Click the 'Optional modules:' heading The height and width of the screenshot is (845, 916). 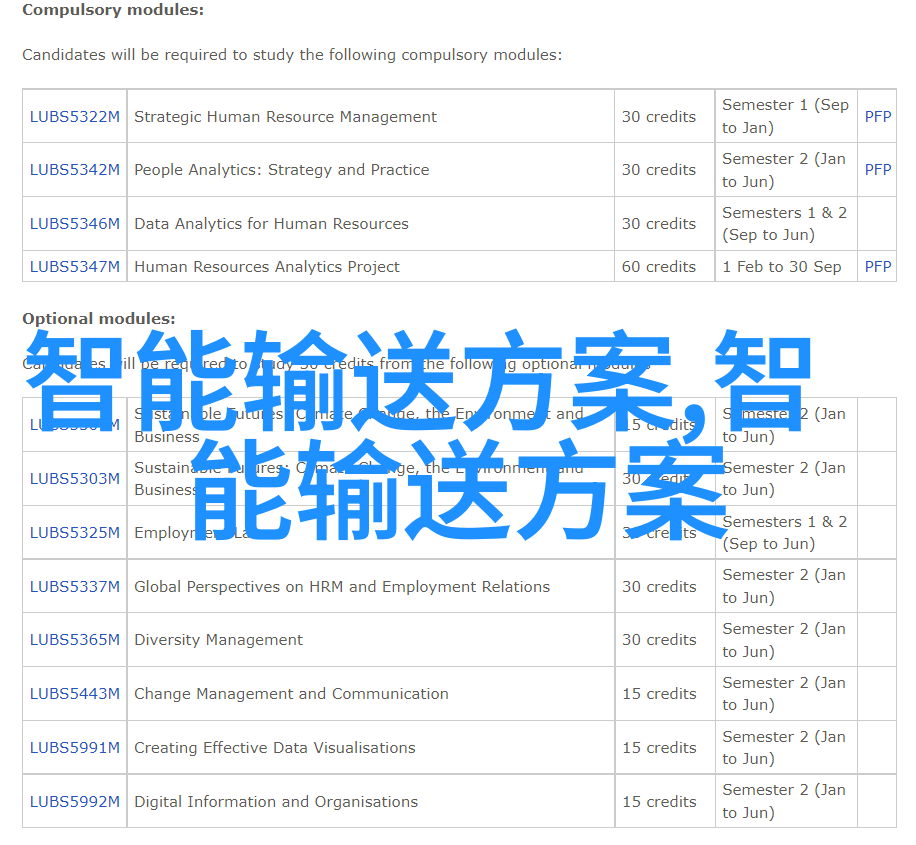click(99, 318)
